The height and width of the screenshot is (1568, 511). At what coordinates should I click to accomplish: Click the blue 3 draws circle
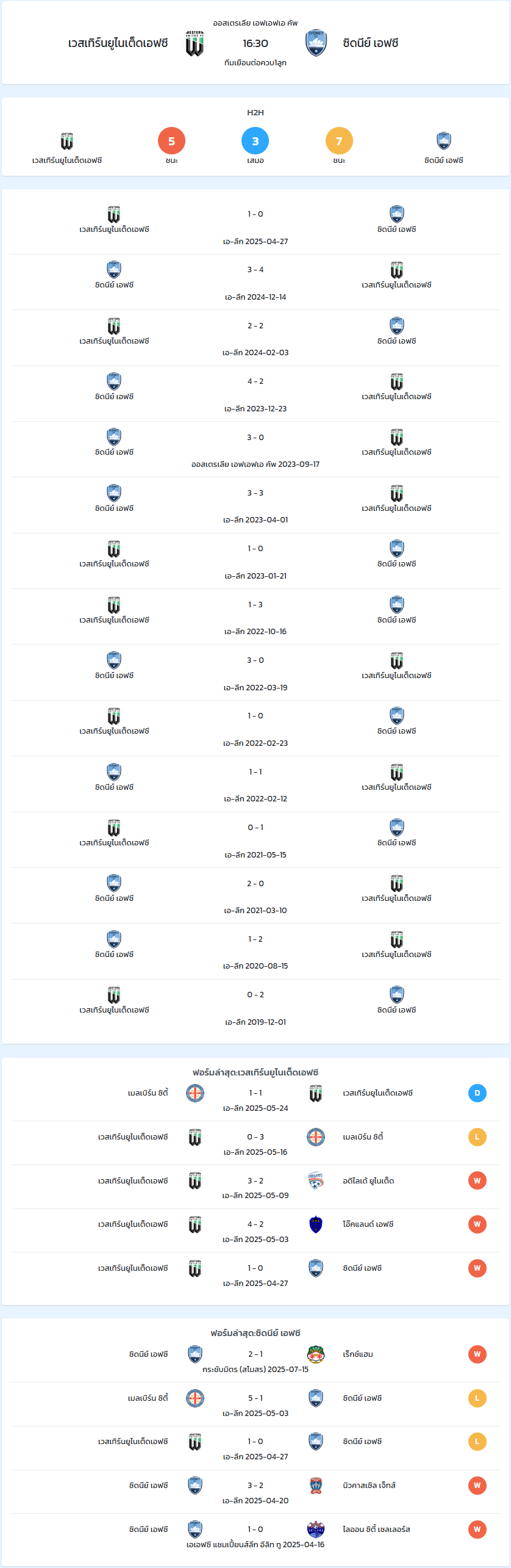click(x=255, y=141)
